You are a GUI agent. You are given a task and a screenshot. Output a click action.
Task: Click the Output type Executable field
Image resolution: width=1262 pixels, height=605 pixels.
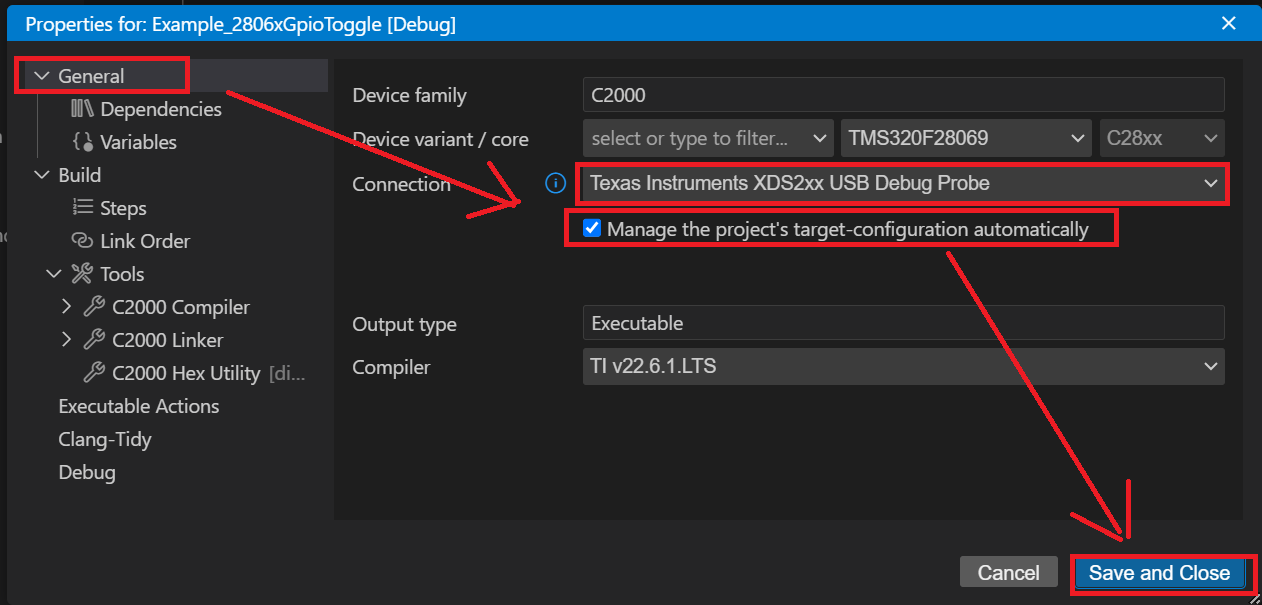[x=903, y=323]
